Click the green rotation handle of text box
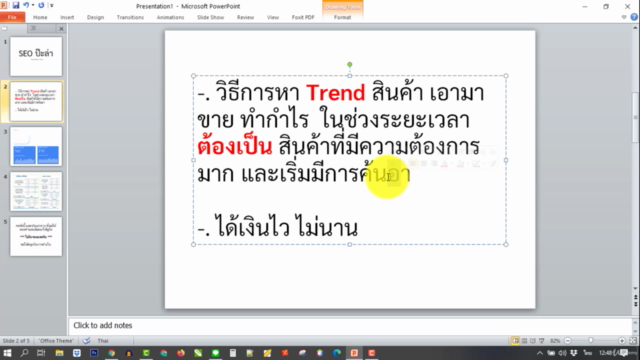Screen dimensions: 640x360 coord(350,64)
